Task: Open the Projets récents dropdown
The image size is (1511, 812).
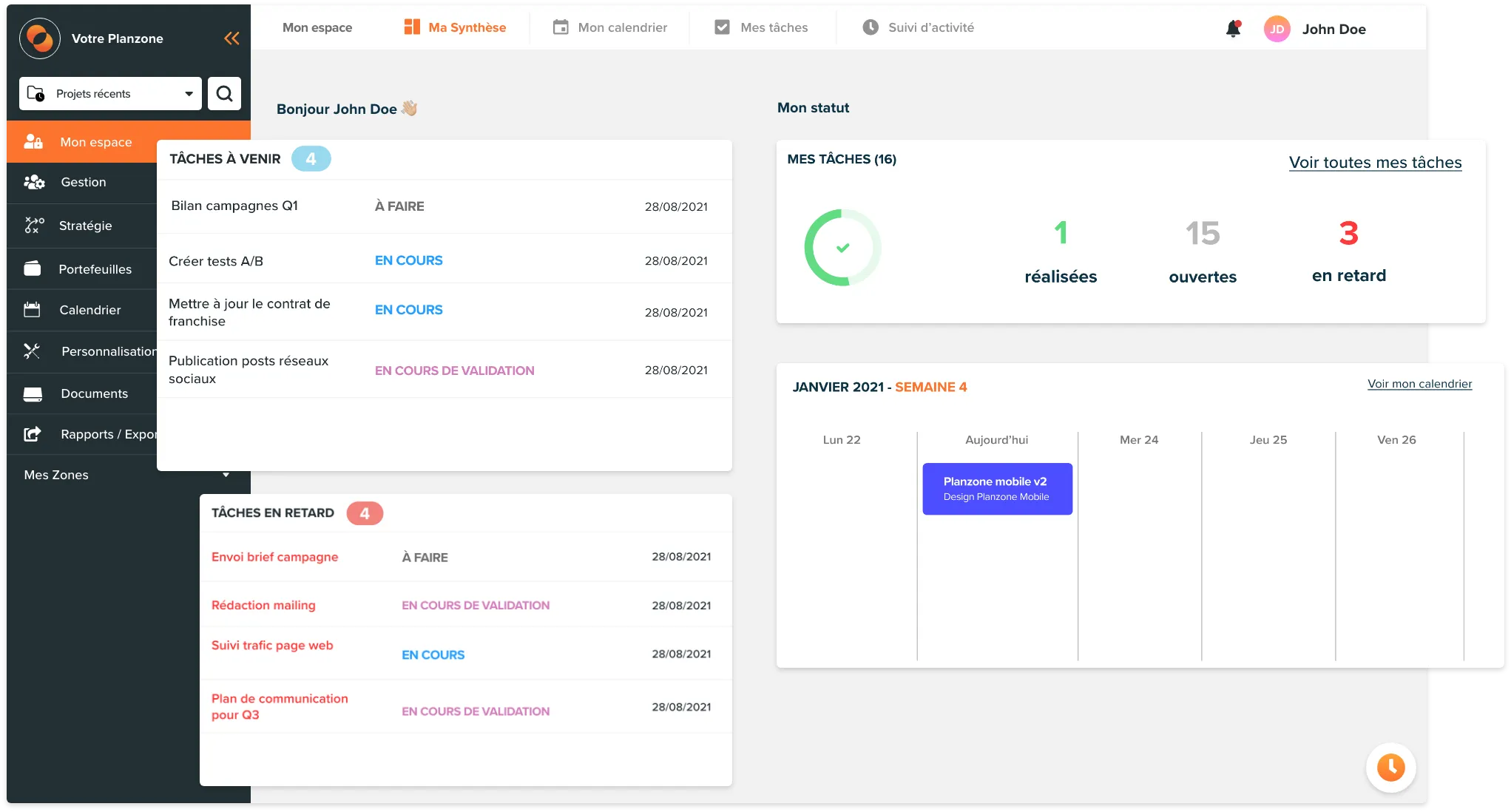Action: coord(110,94)
